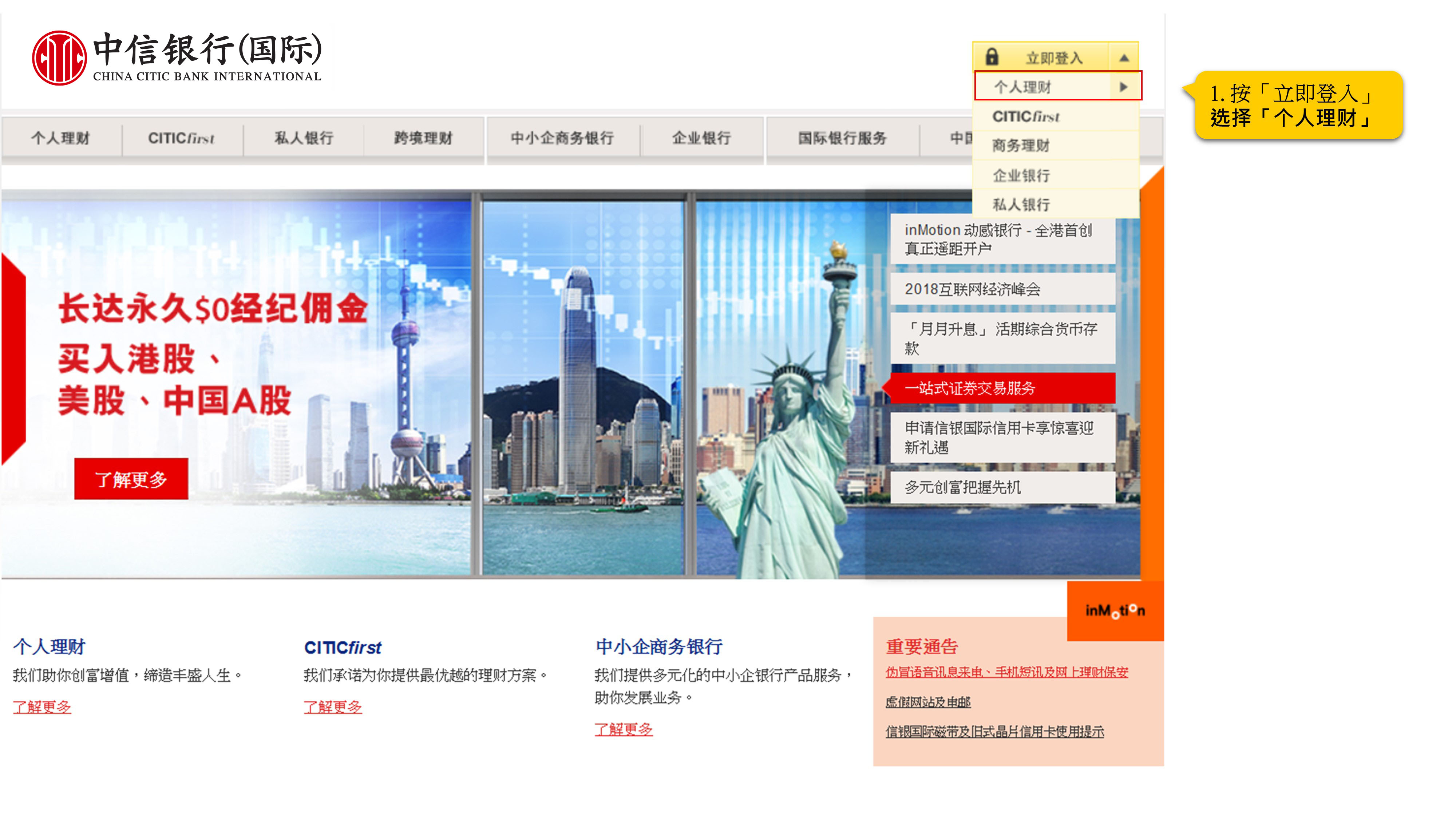Click the 重要通告 heading
Screen dimensions: 1456x819
point(922,646)
